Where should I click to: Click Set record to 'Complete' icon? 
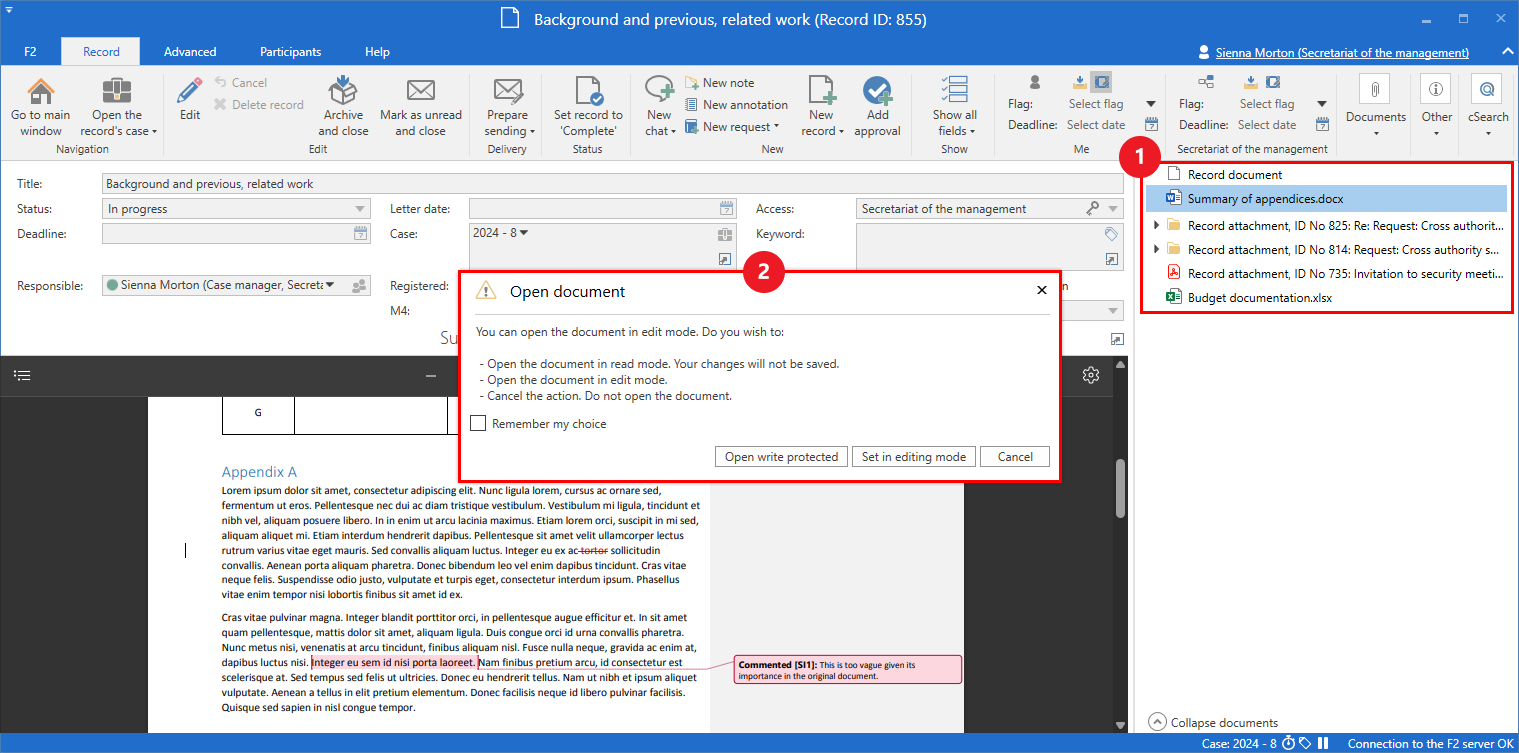[x=588, y=92]
